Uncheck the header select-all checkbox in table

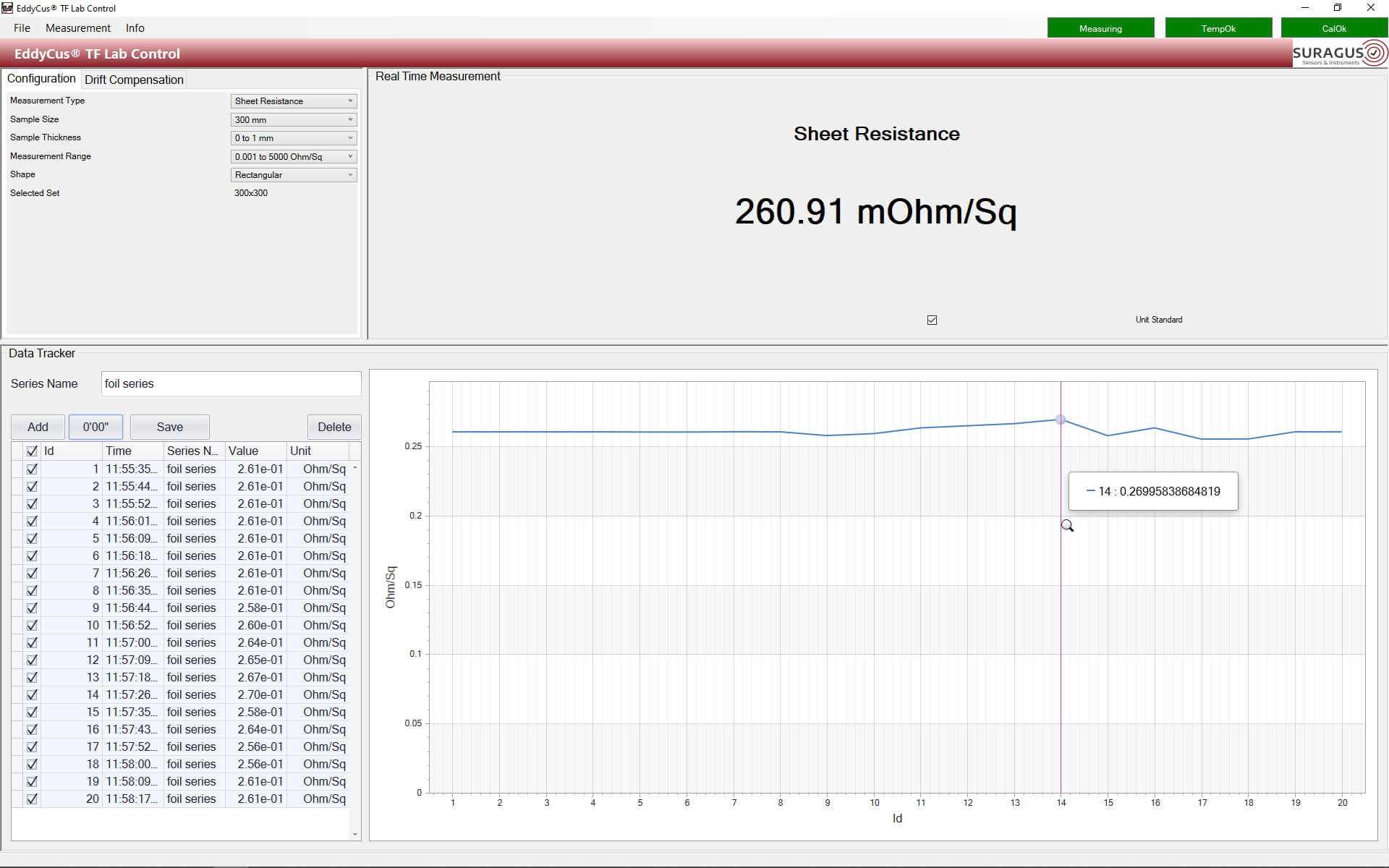click(32, 451)
